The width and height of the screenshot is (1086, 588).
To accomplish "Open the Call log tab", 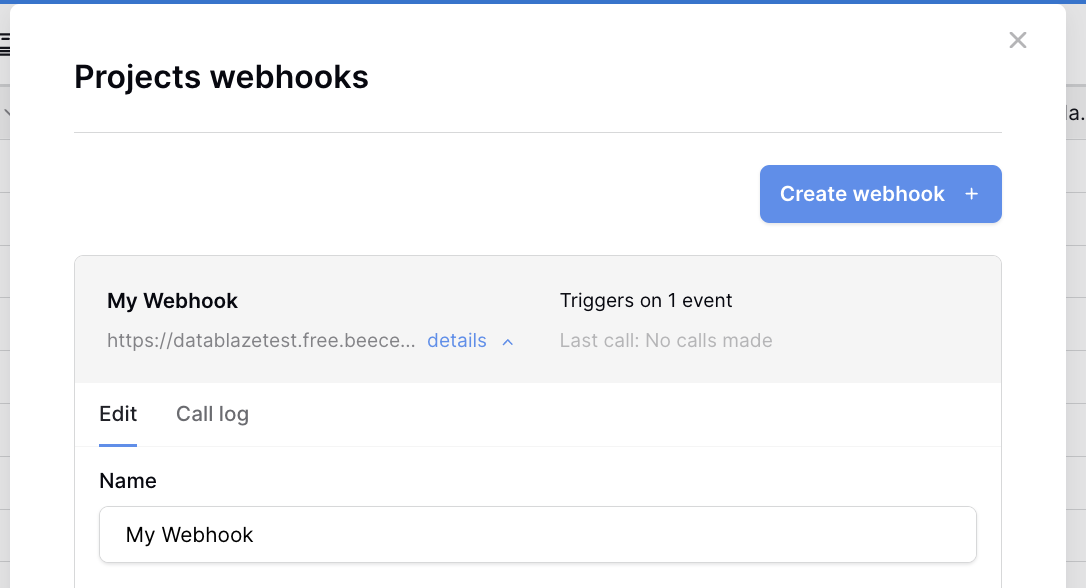I will click(212, 414).
